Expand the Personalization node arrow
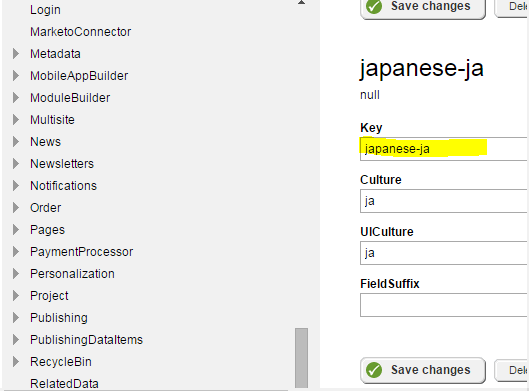 pyautogui.click(x=16, y=274)
